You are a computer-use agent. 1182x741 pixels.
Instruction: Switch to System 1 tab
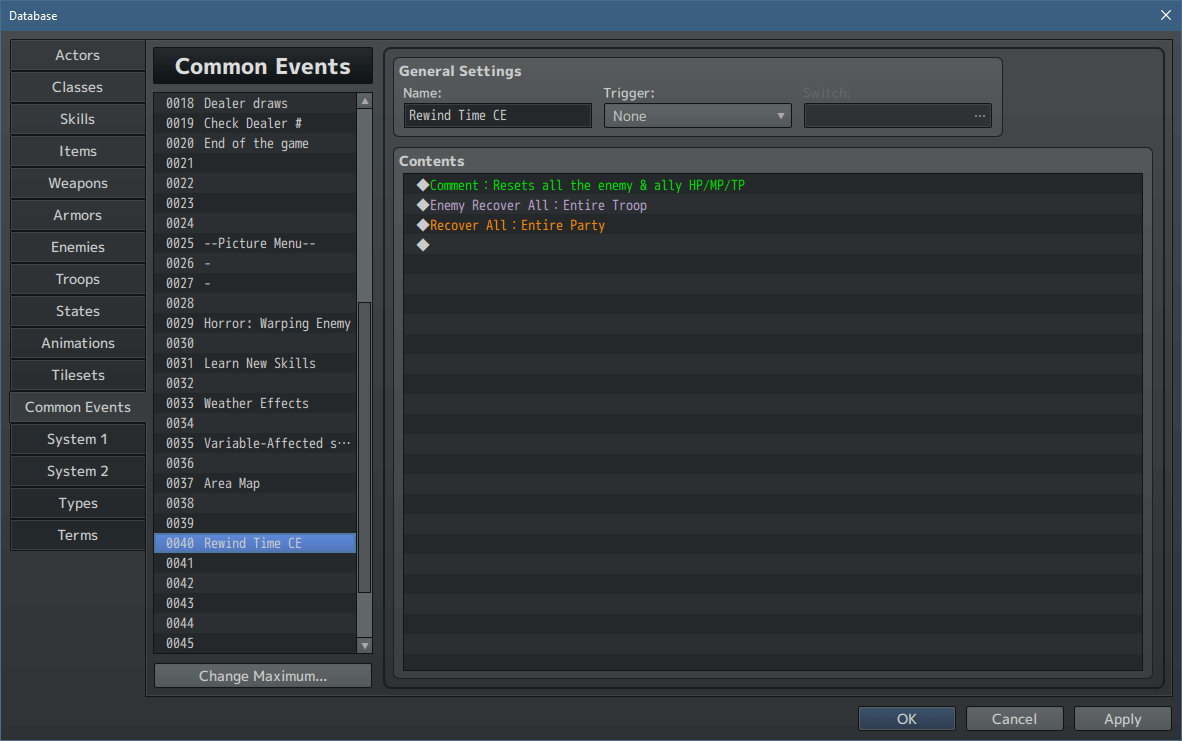coord(78,439)
